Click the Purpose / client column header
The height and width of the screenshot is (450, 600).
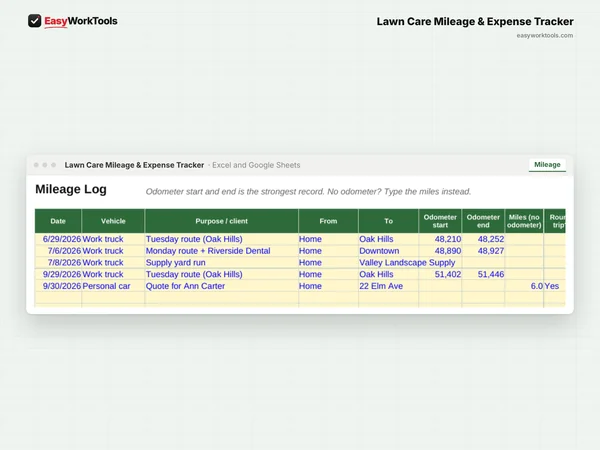222,221
